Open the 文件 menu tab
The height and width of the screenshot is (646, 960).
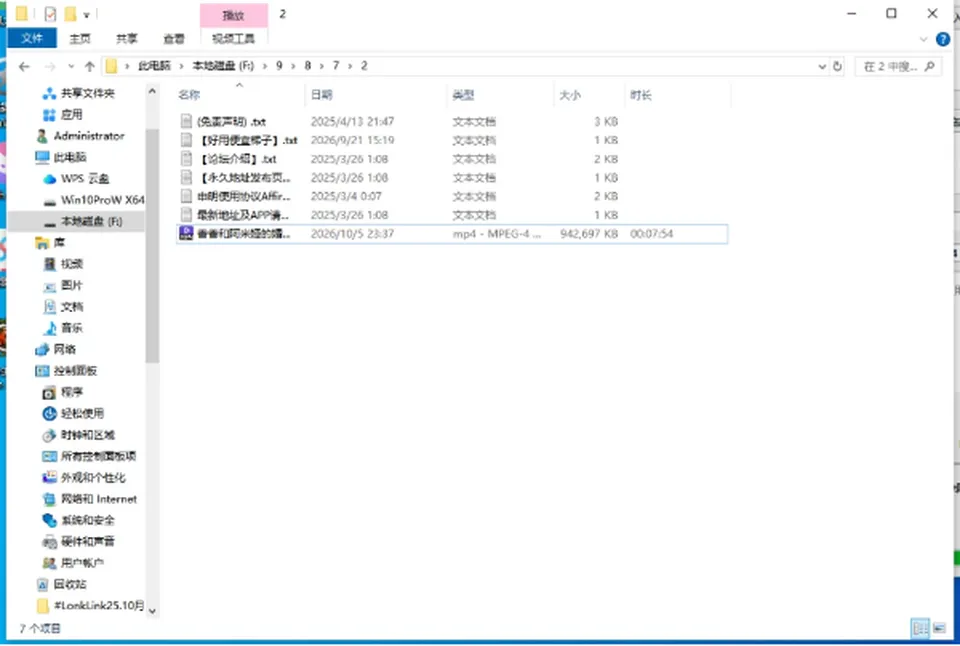32,38
